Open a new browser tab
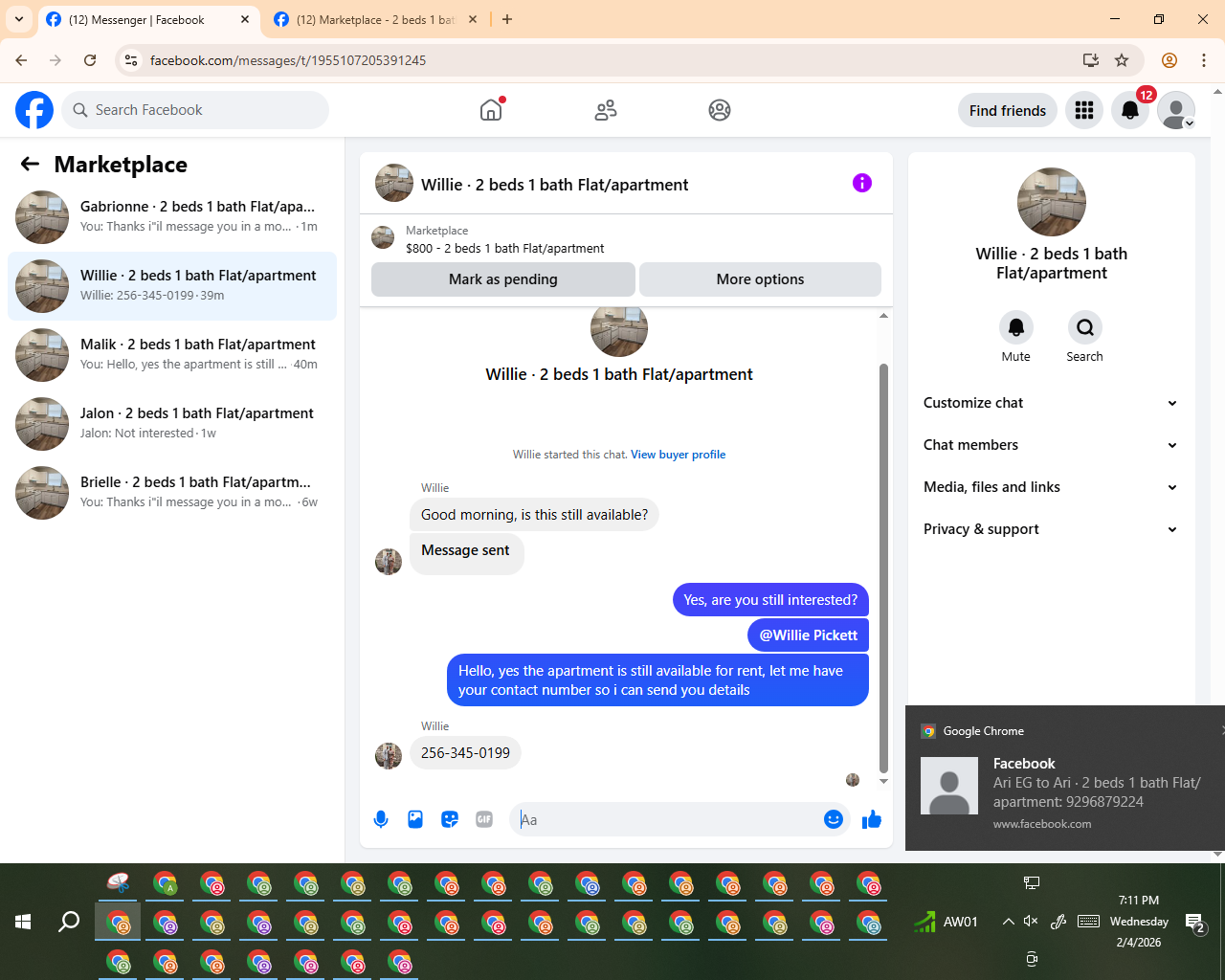Image resolution: width=1225 pixels, height=980 pixels. click(x=507, y=19)
